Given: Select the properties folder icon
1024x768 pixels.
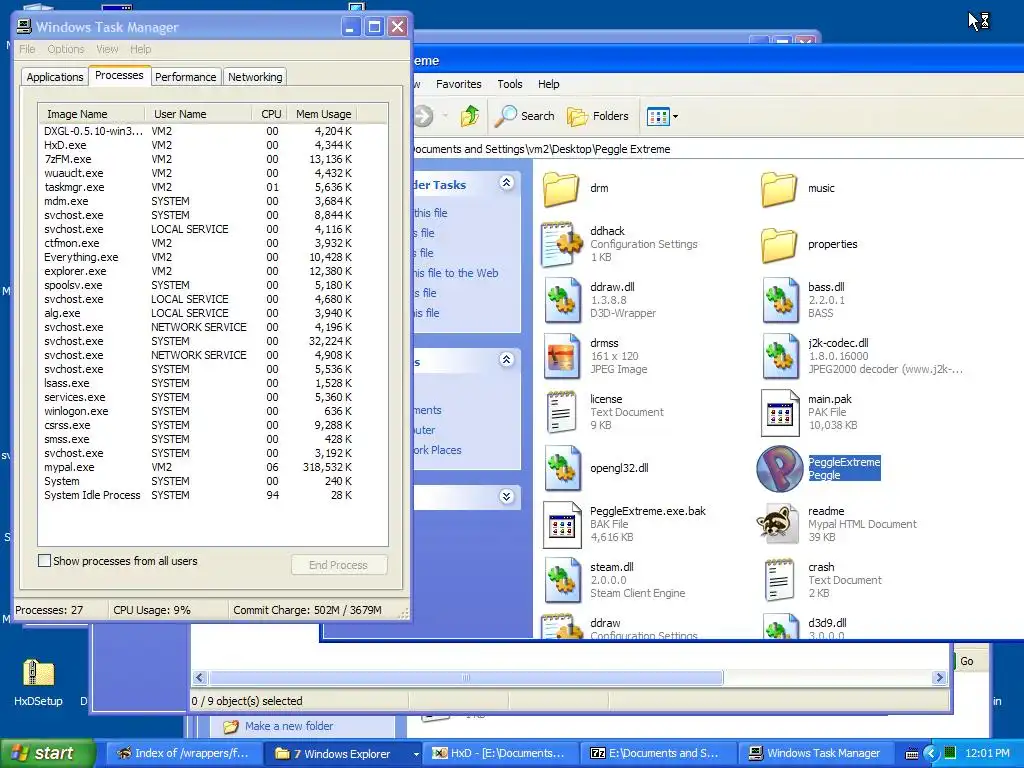Looking at the screenshot, I should pyautogui.click(x=779, y=245).
